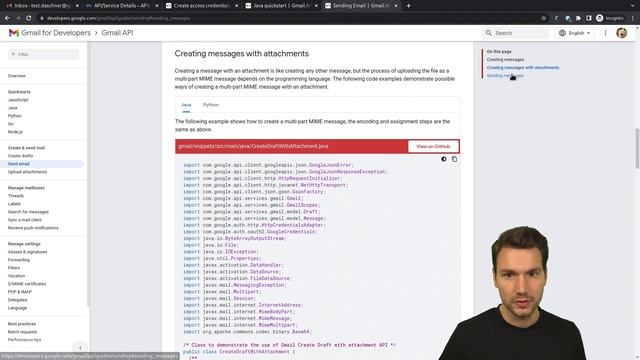Open the user account avatar
This screenshot has width=640, height=360.
point(621,33)
